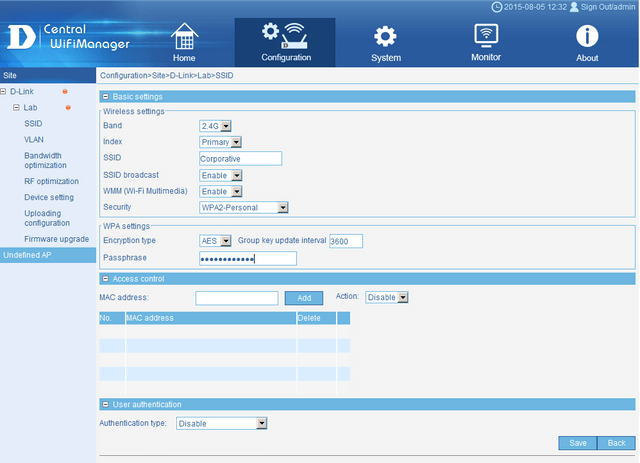Click the Add MAC address button

click(304, 298)
